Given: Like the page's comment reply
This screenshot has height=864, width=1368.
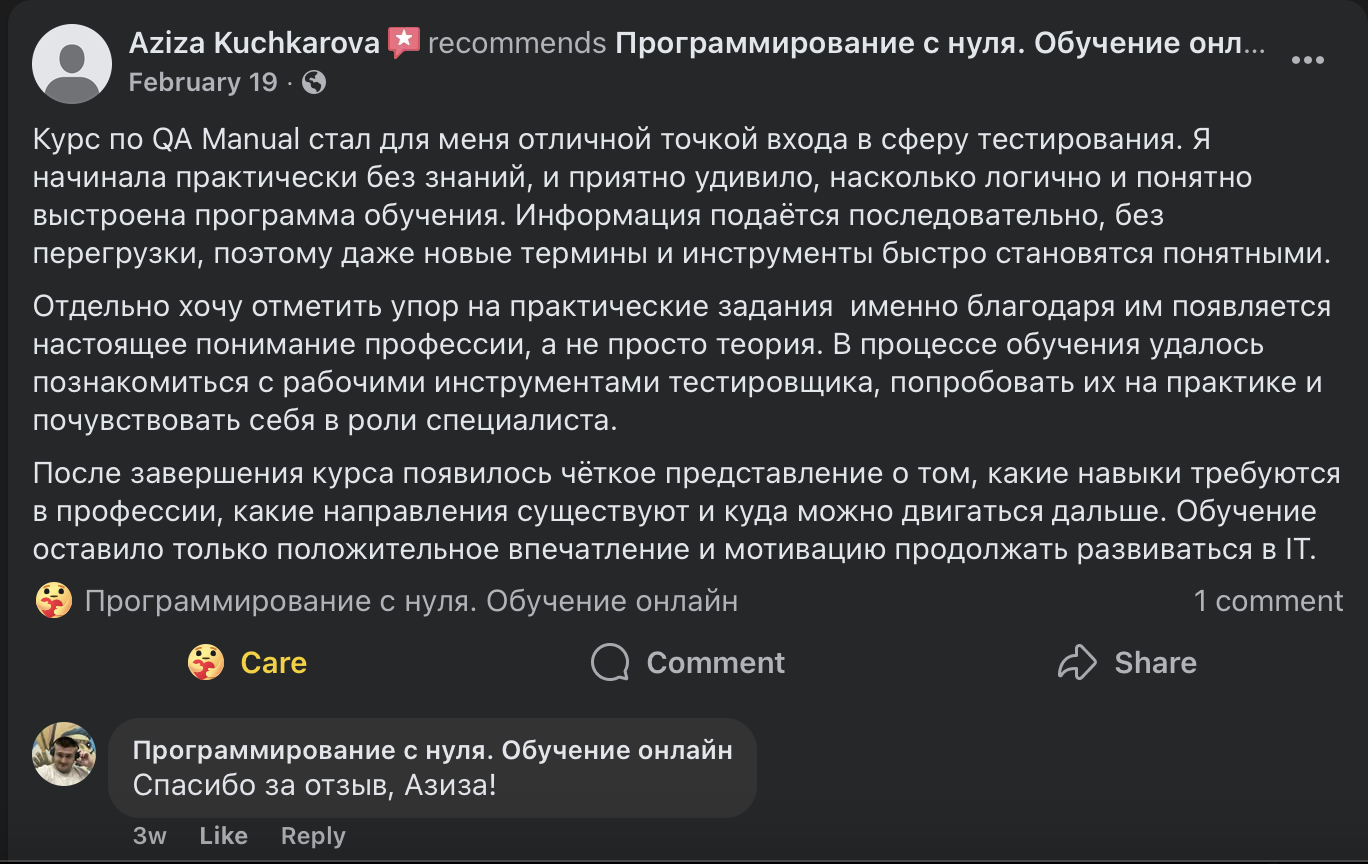Looking at the screenshot, I should [x=223, y=836].
